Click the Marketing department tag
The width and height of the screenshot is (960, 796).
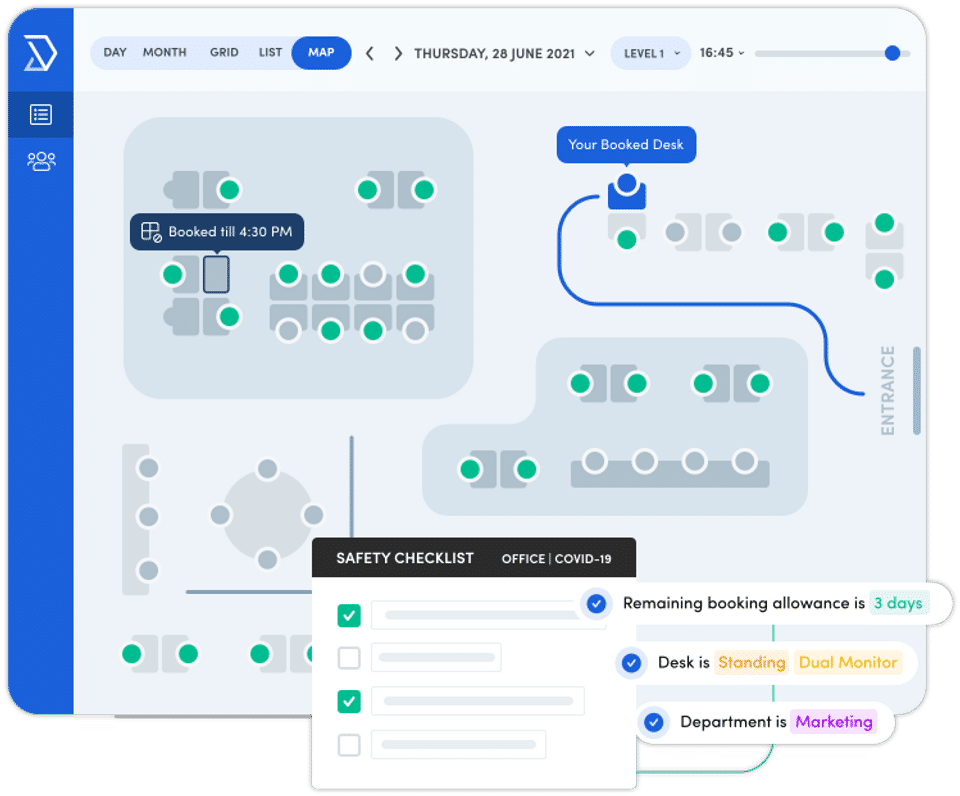834,722
